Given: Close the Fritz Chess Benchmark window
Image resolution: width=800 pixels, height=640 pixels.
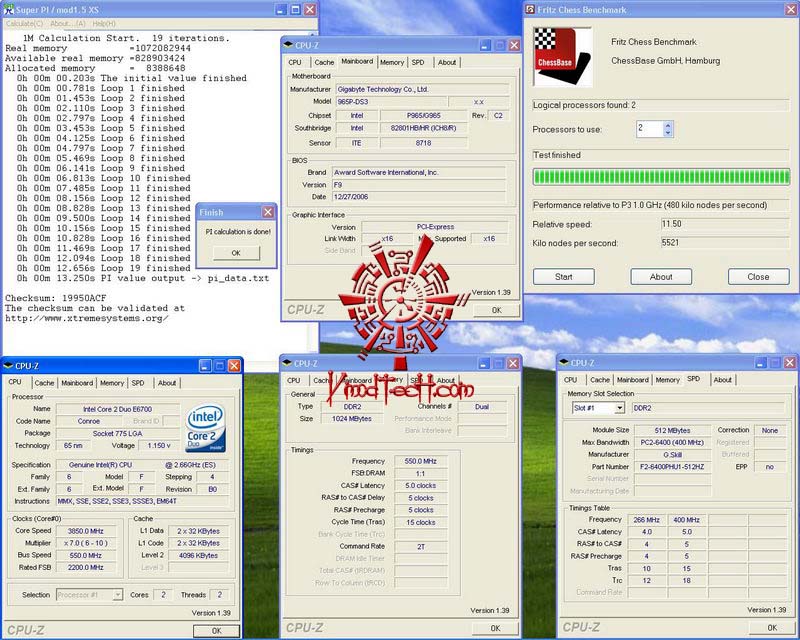Looking at the screenshot, I should (x=790, y=9).
